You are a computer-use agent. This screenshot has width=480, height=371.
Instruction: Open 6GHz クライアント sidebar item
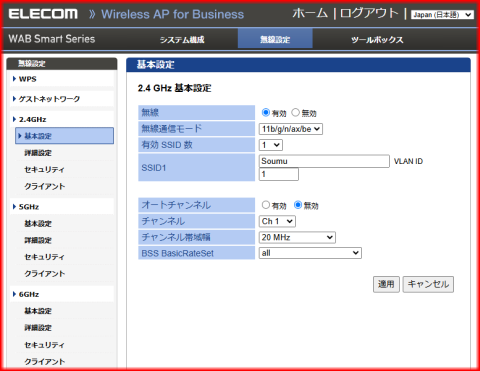[45, 361]
